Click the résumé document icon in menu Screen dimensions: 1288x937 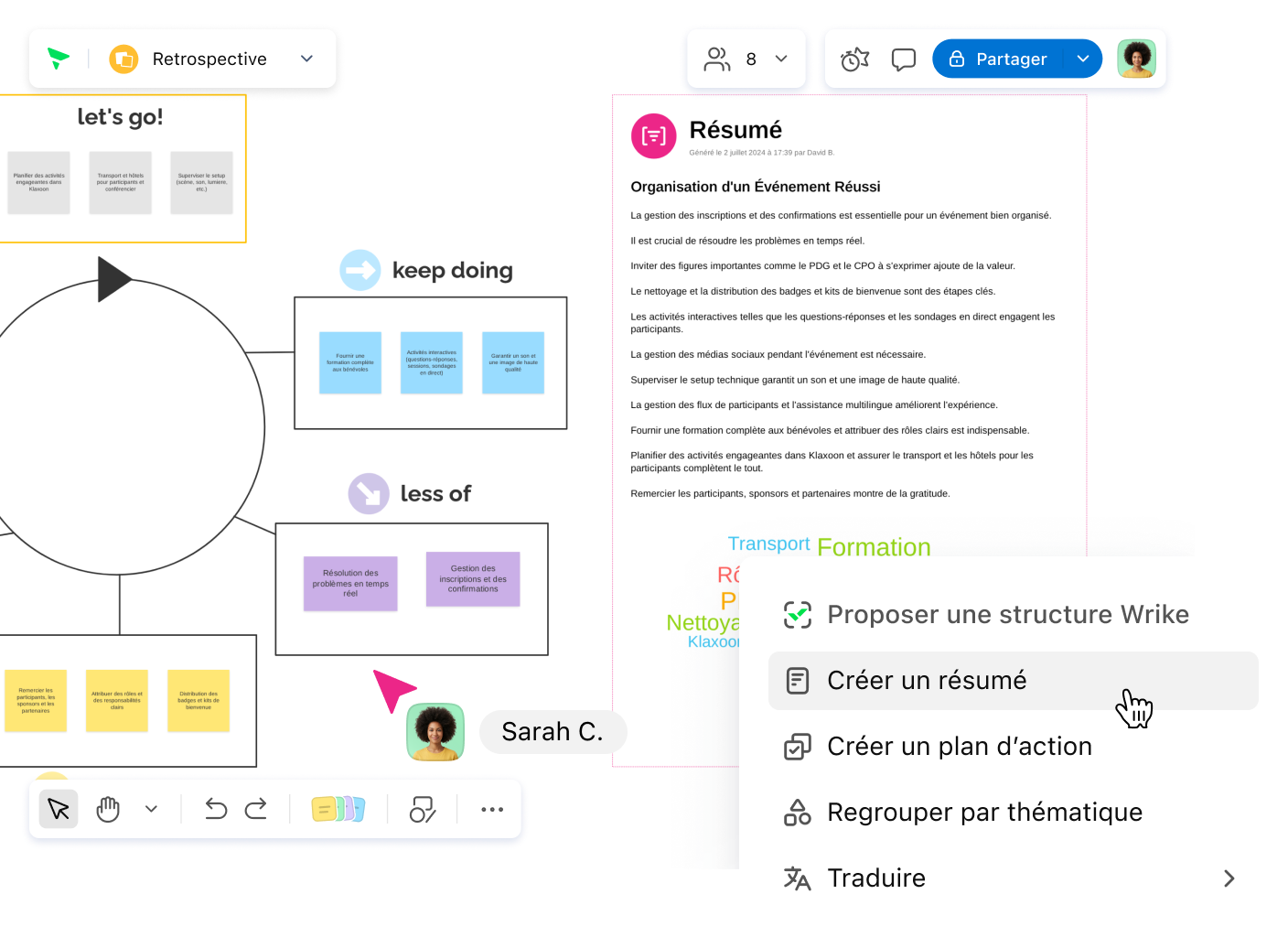[x=798, y=681]
